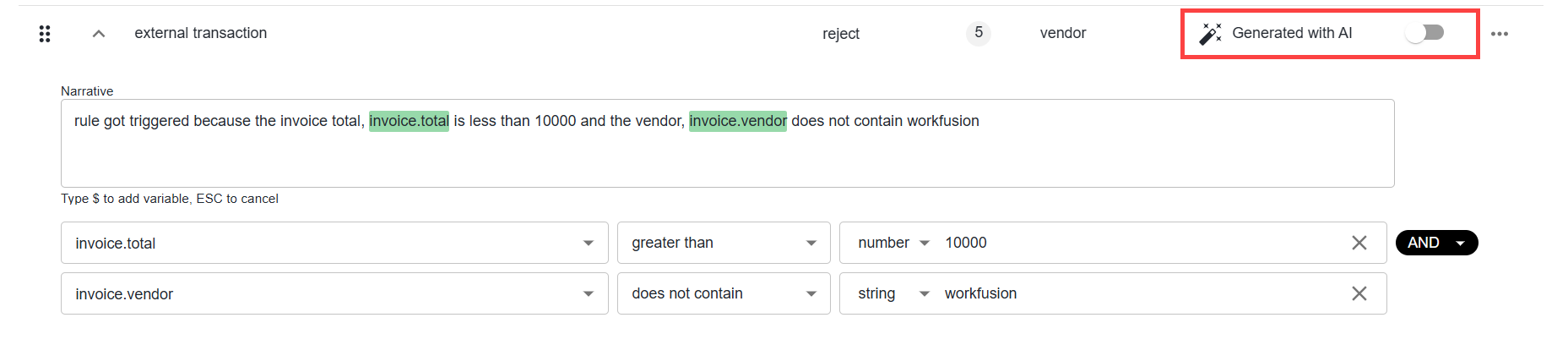Collapse the external transaction rule
Screen dimensions: 1568x345
point(99,34)
